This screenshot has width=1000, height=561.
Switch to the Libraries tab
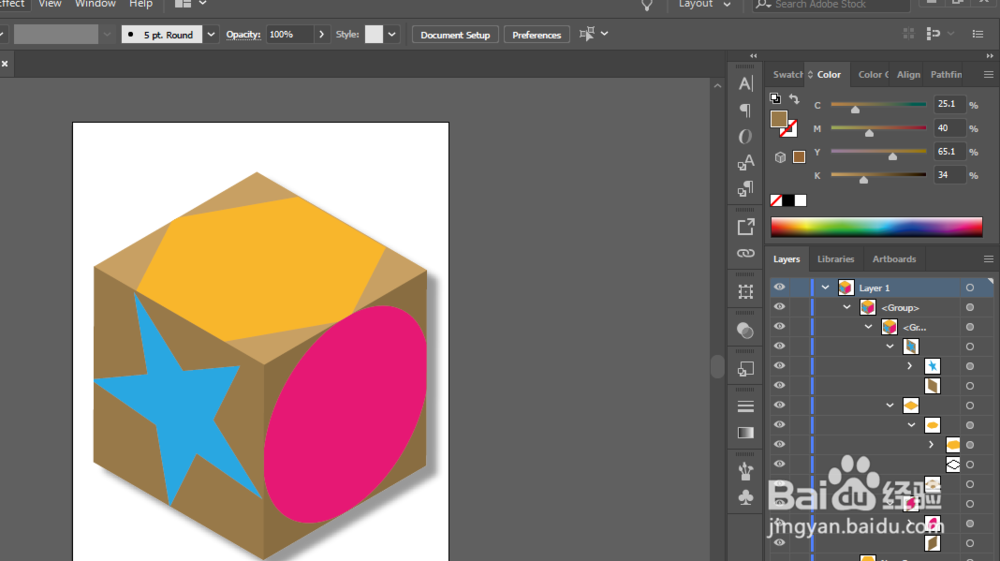[x=835, y=259]
